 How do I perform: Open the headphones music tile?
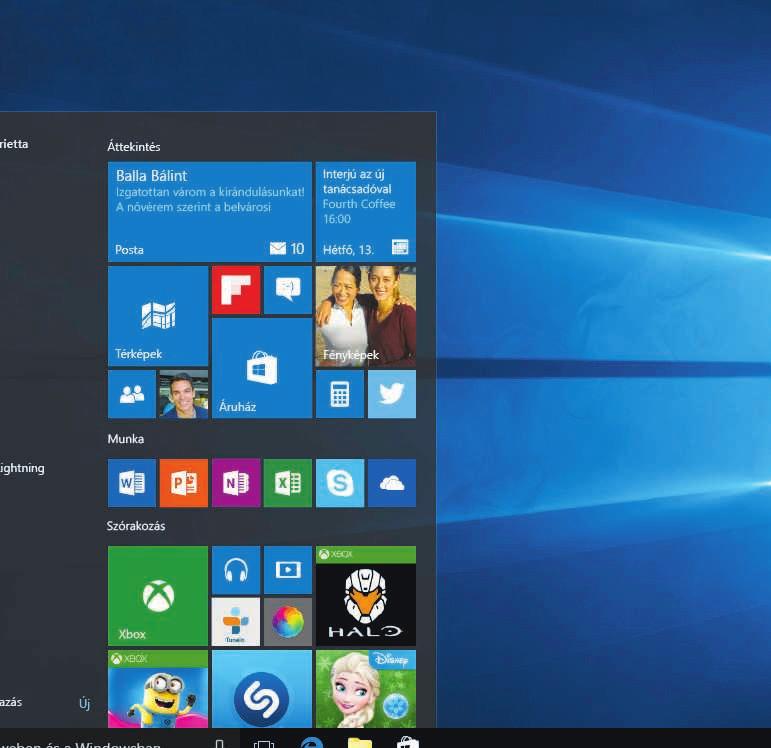(x=236, y=570)
